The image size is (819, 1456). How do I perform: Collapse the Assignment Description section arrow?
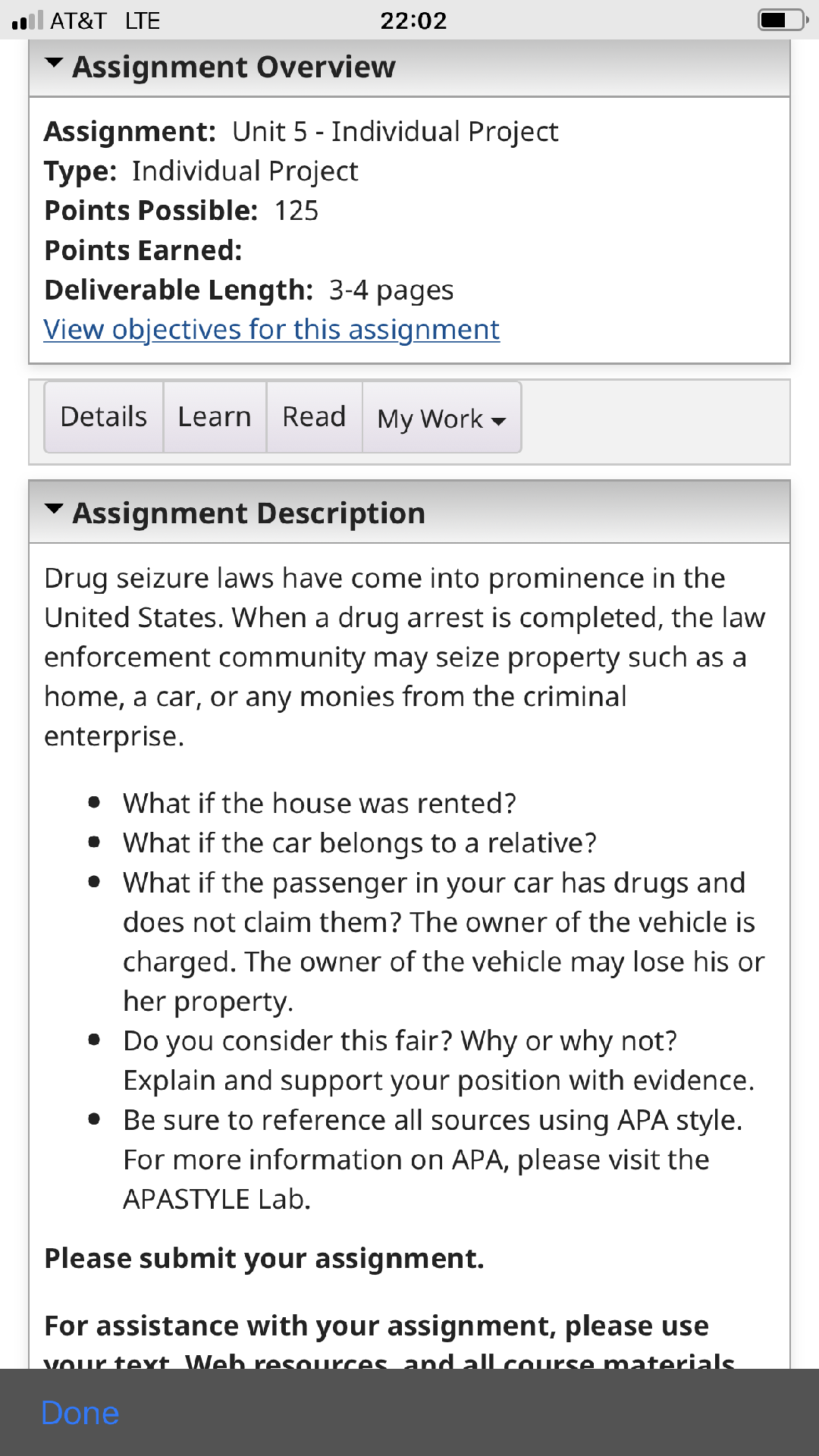tap(54, 510)
